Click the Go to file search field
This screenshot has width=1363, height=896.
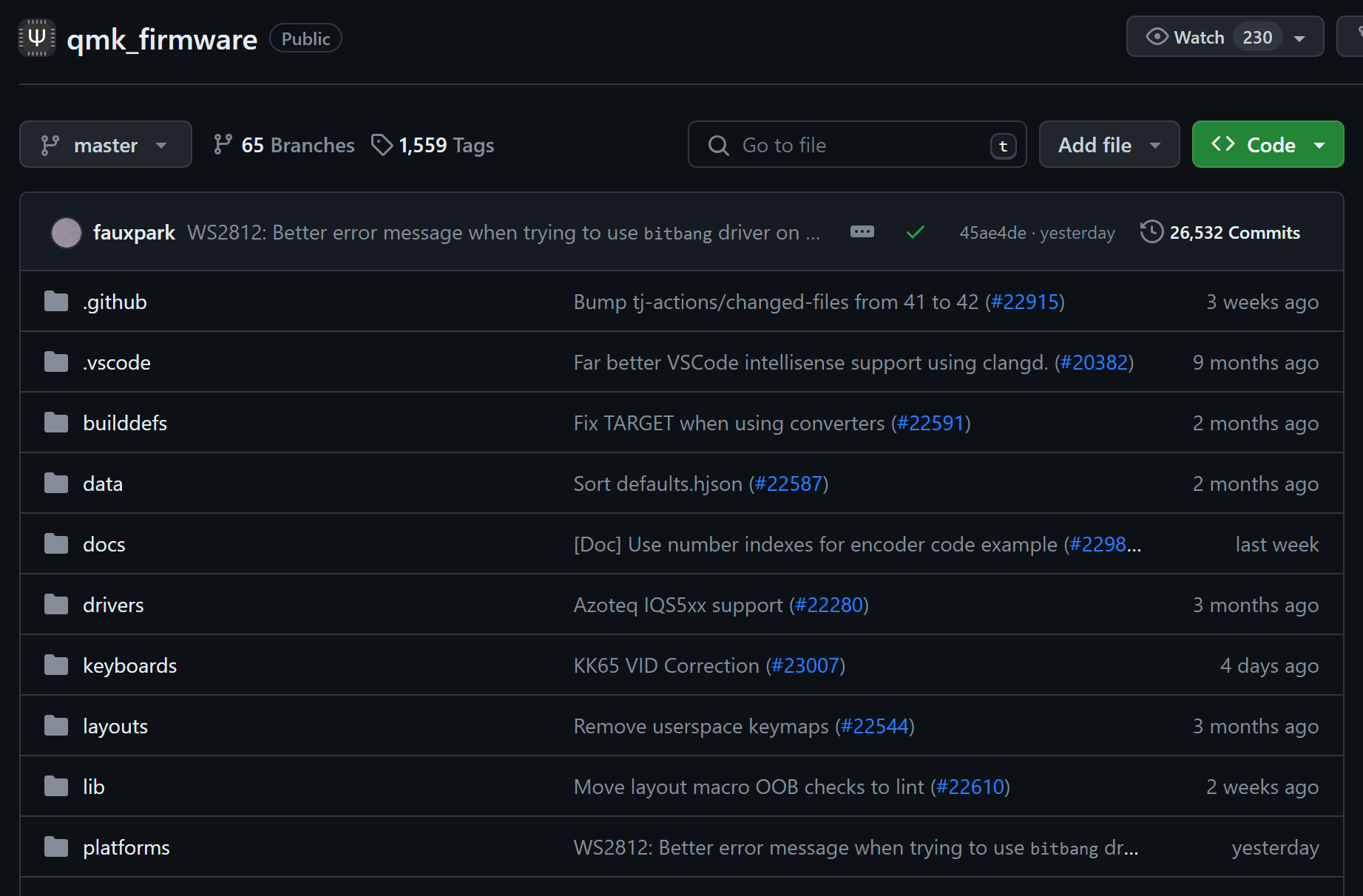point(857,144)
